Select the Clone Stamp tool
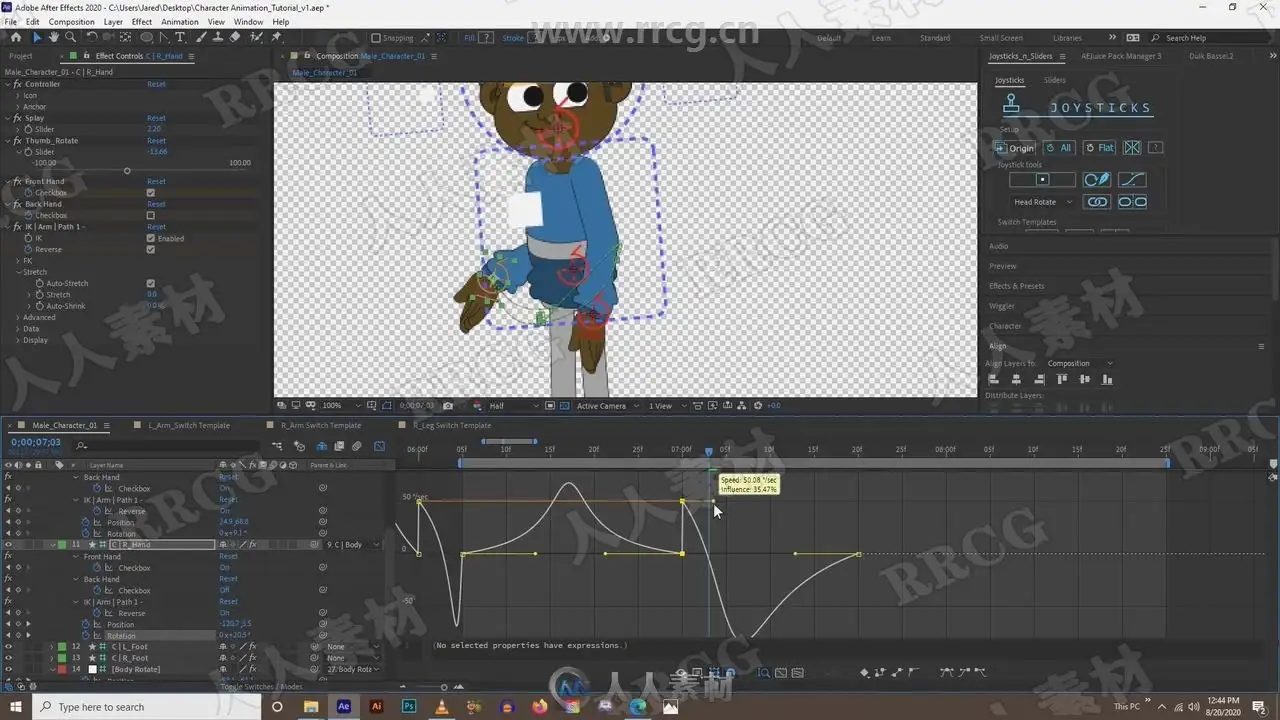This screenshot has width=1280, height=720. pos(217,37)
